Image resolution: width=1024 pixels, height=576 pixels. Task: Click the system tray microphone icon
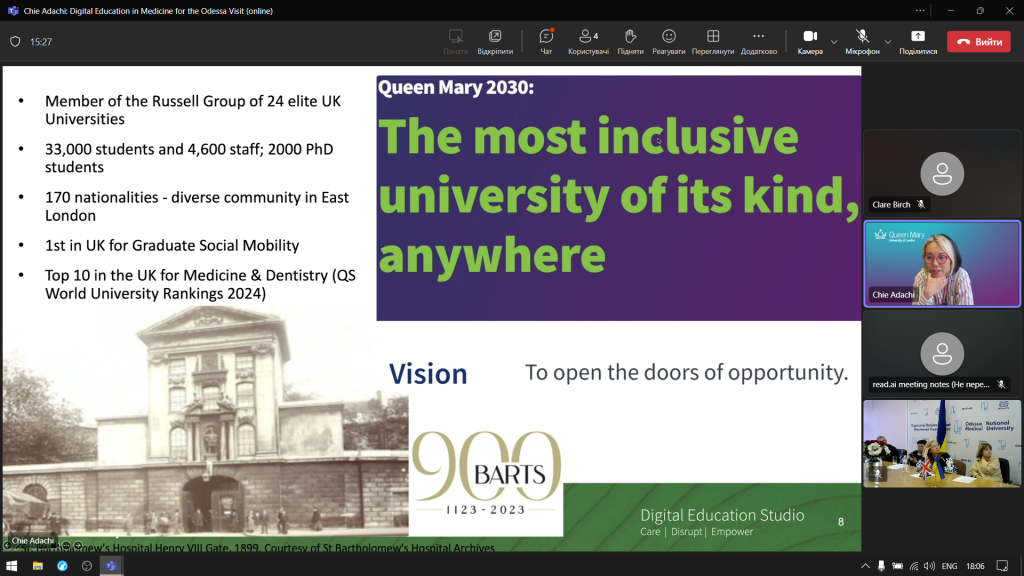click(x=882, y=566)
